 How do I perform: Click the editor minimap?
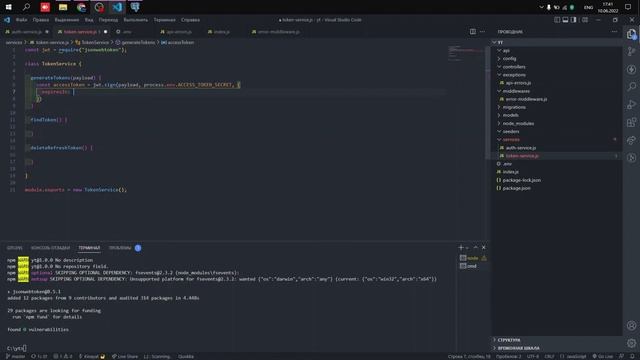(x=466, y=53)
